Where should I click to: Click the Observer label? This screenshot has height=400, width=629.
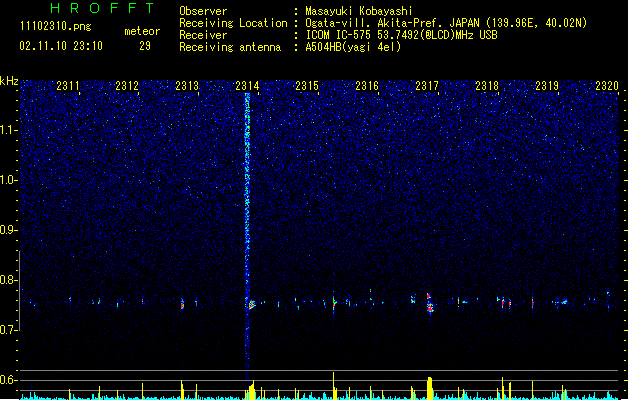click(x=203, y=11)
